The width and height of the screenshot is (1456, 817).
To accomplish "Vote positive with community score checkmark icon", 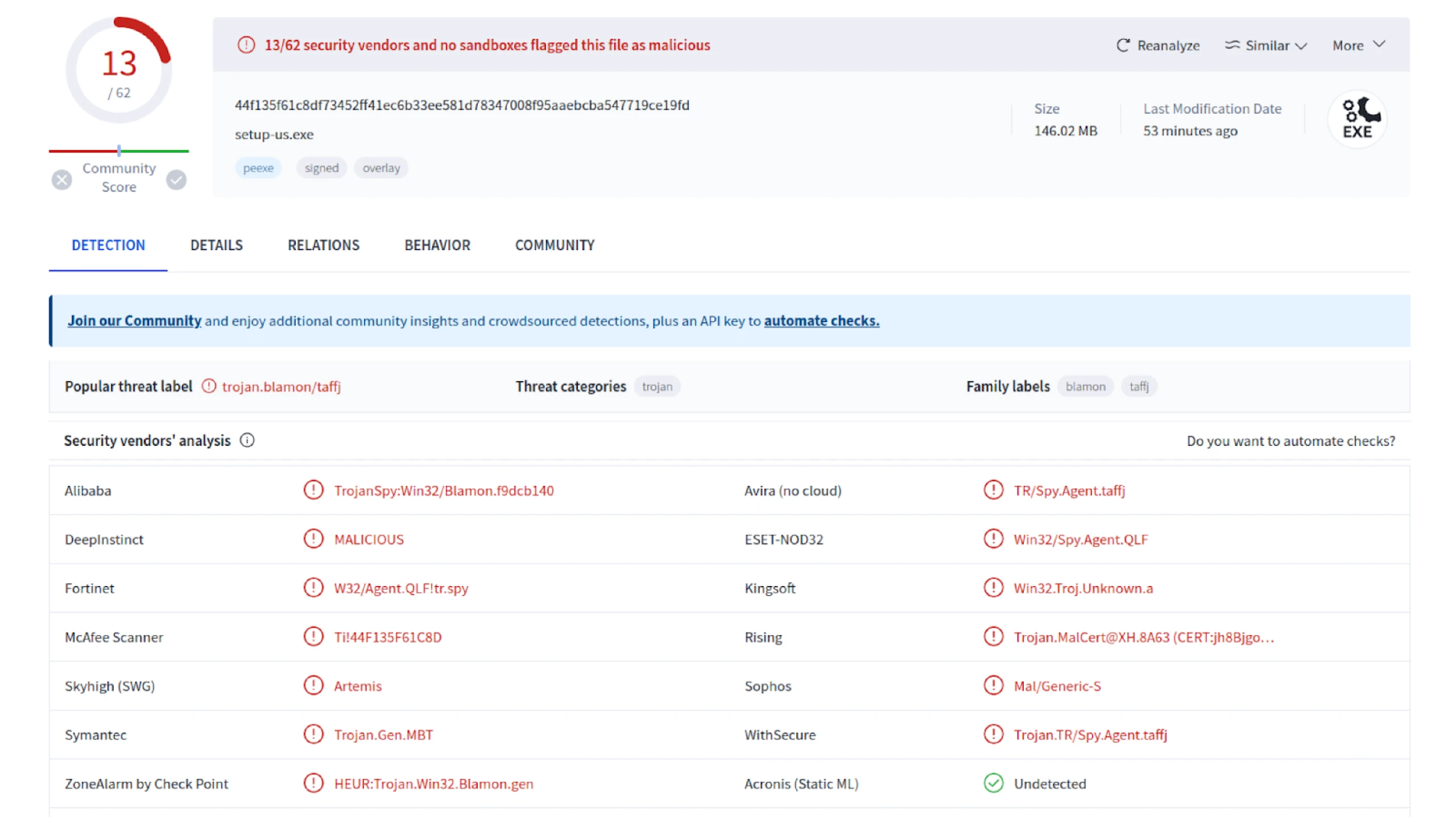I will click(x=176, y=180).
